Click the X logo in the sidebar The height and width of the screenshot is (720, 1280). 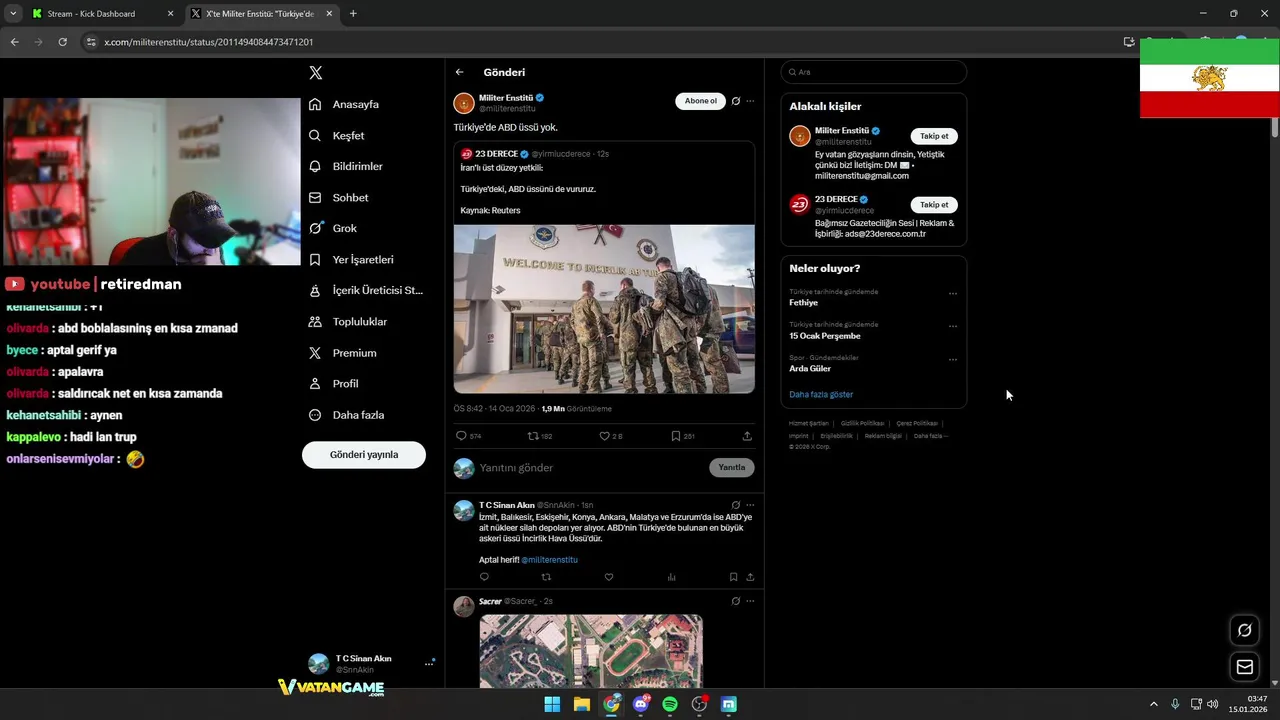(x=316, y=73)
